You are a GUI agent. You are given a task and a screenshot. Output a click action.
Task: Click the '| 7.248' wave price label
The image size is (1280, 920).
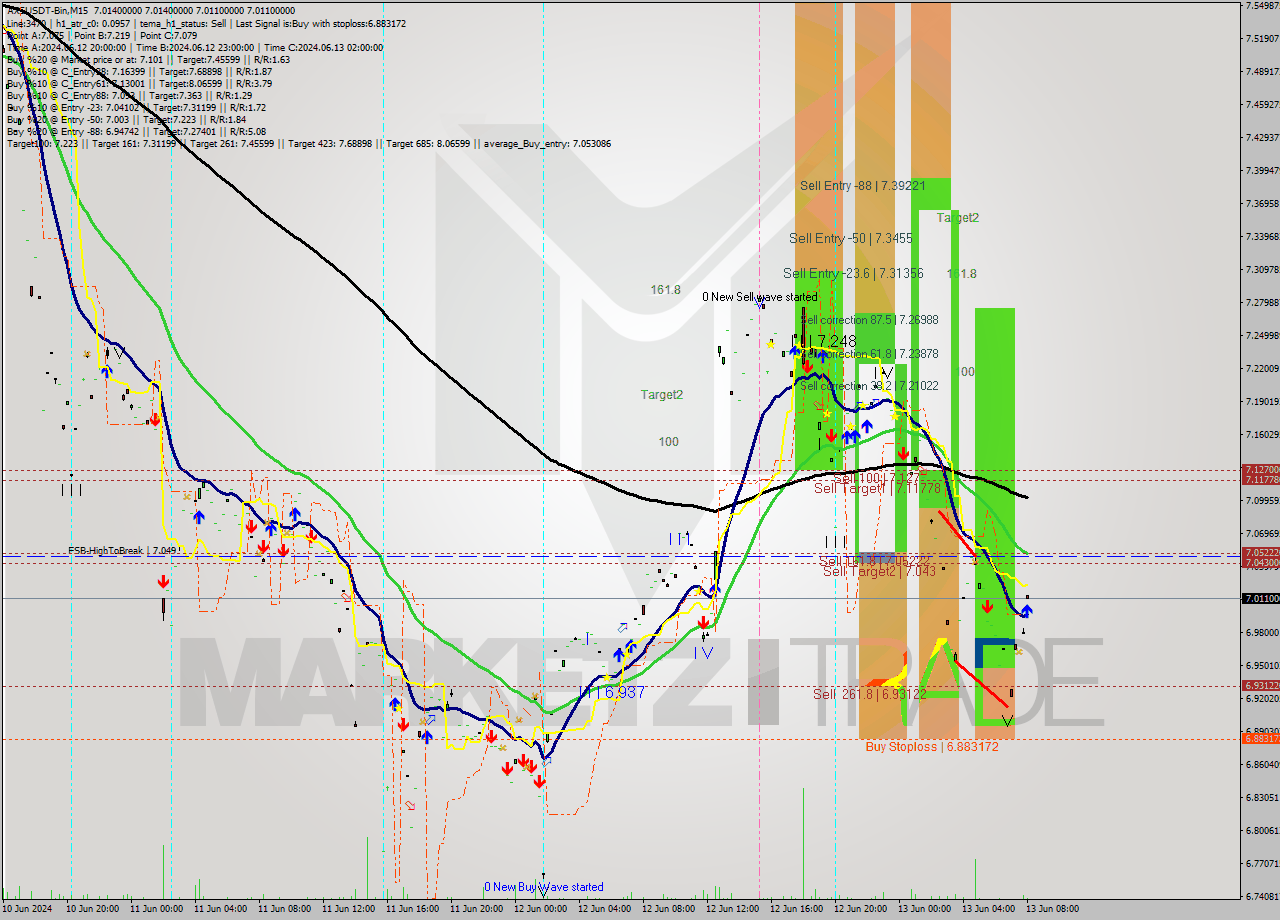833,342
